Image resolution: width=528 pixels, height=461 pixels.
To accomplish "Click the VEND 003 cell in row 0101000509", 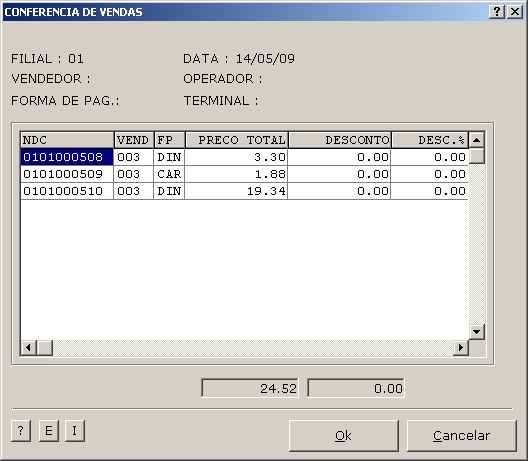I will pos(134,174).
